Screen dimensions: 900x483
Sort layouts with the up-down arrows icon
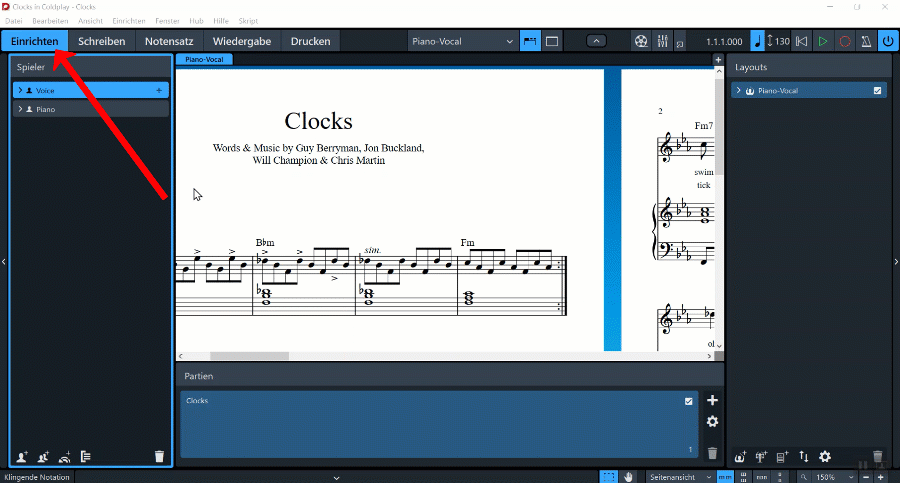point(804,457)
